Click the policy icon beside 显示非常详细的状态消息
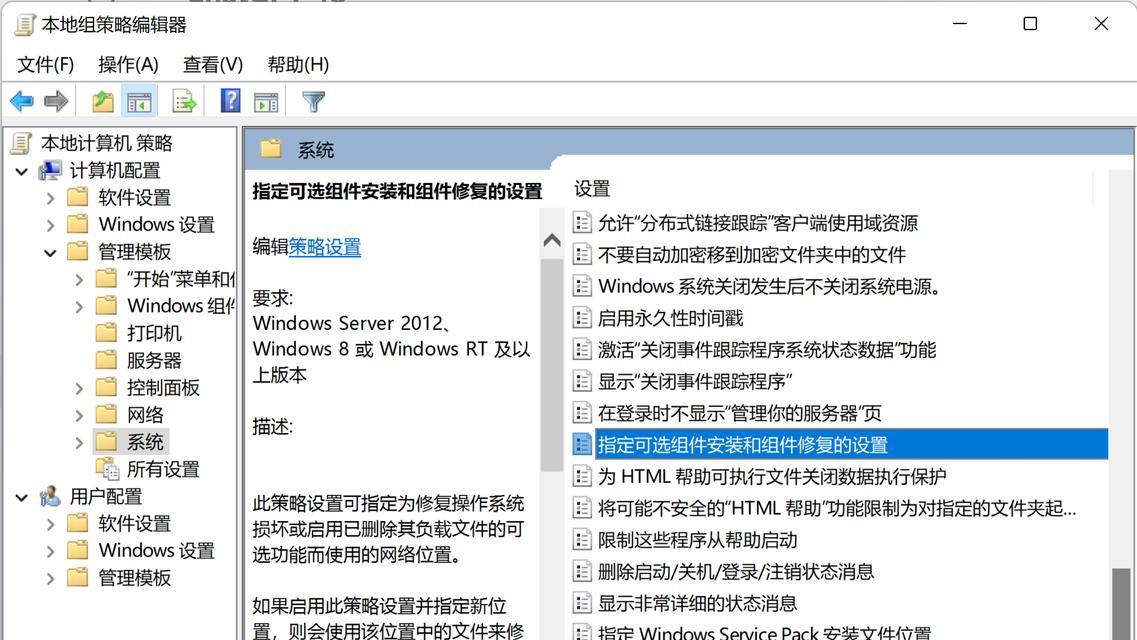This screenshot has height=640, width=1137. [x=582, y=603]
